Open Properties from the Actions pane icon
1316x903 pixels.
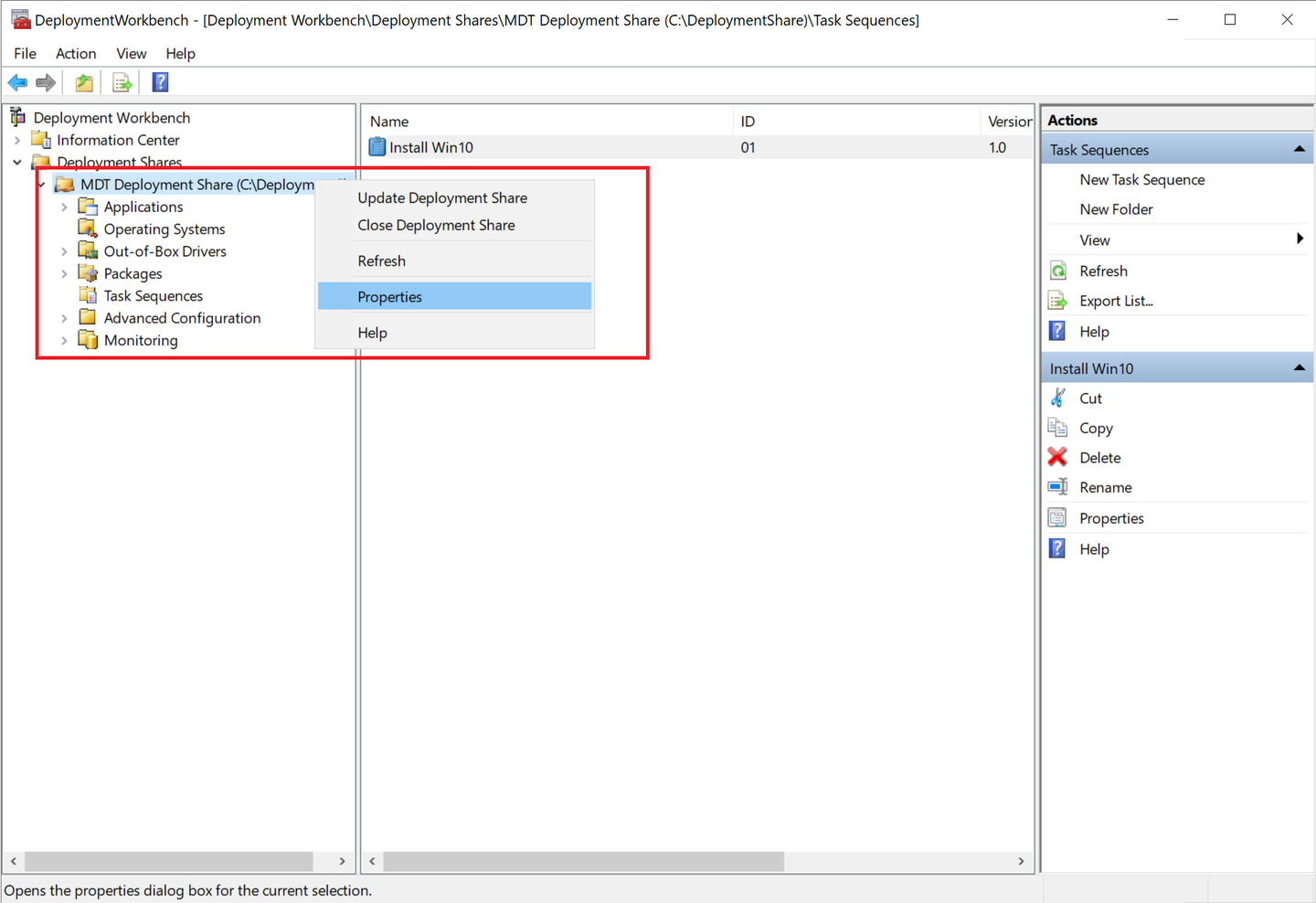coord(1057,517)
